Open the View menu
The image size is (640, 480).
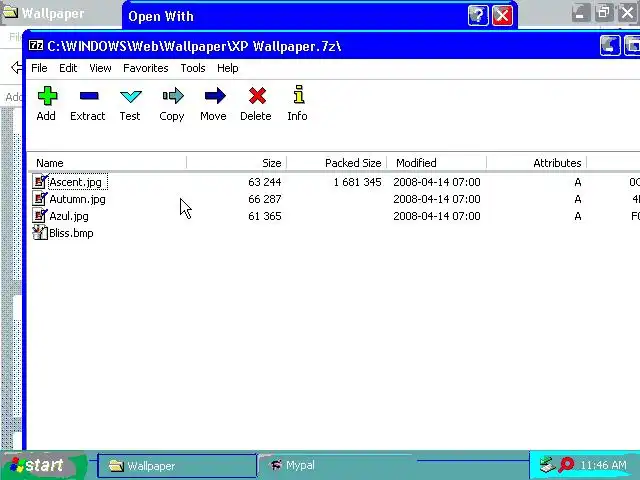[100, 68]
